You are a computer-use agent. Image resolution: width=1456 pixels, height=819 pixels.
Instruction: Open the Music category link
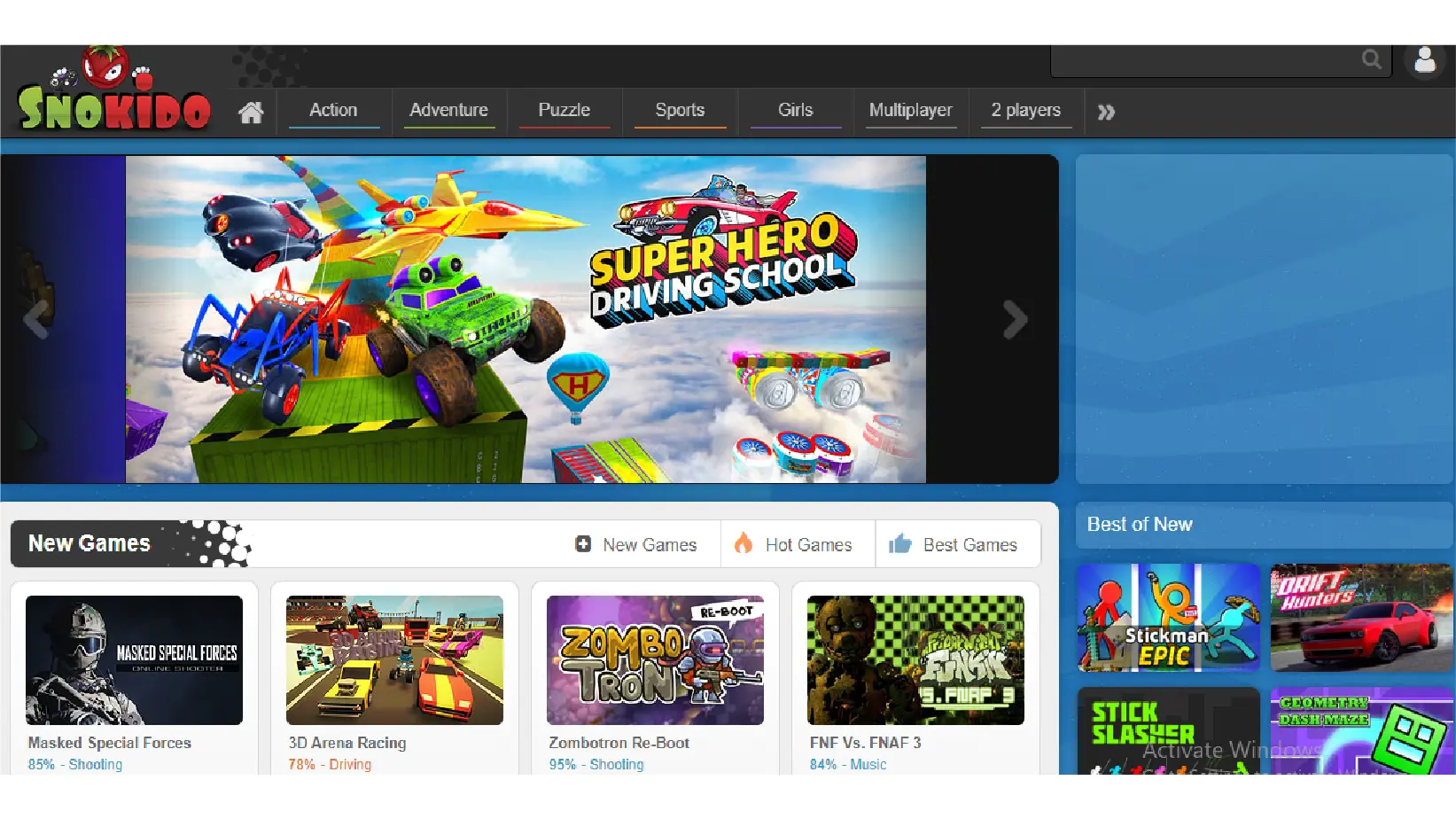tap(868, 764)
